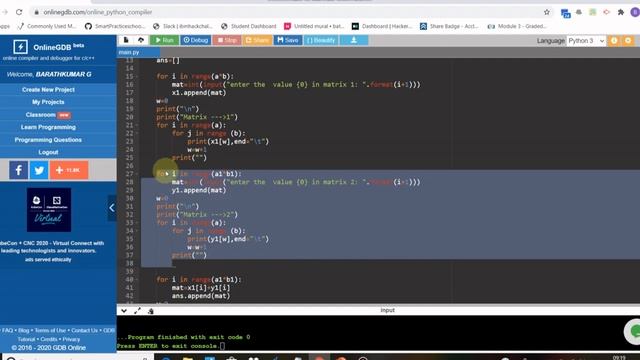This screenshot has width=640, height=360.
Task: Open the Language dropdown showing Python 3
Action: coord(586,41)
